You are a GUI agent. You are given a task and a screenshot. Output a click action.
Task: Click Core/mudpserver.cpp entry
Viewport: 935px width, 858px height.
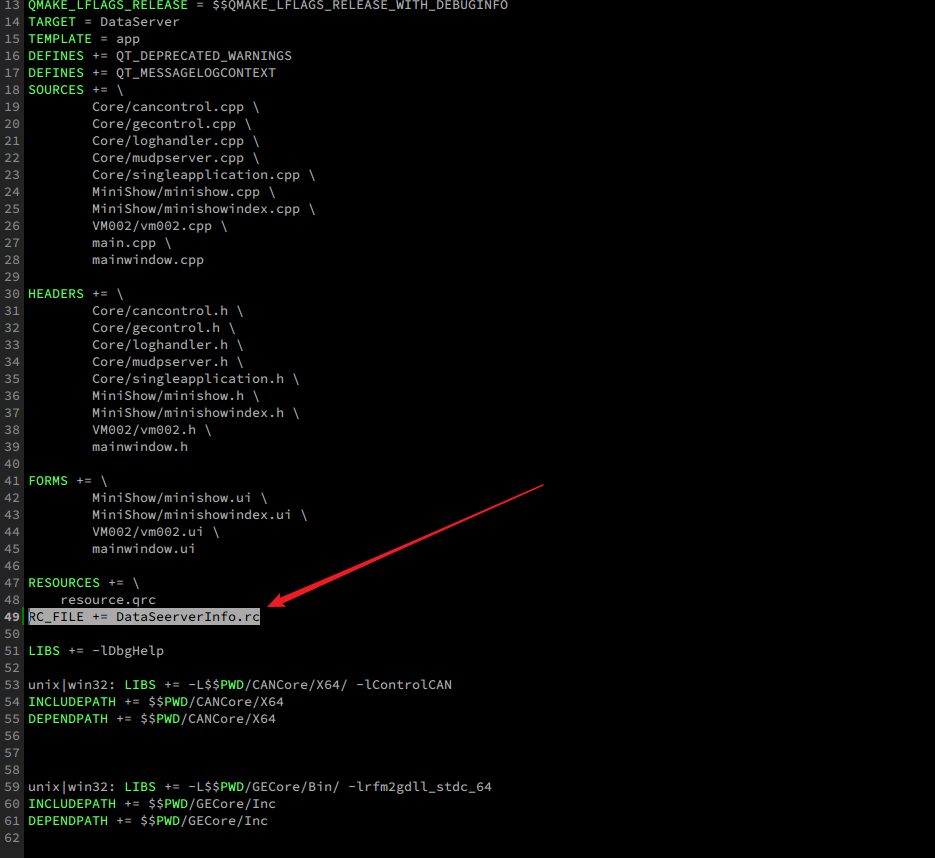(175, 158)
